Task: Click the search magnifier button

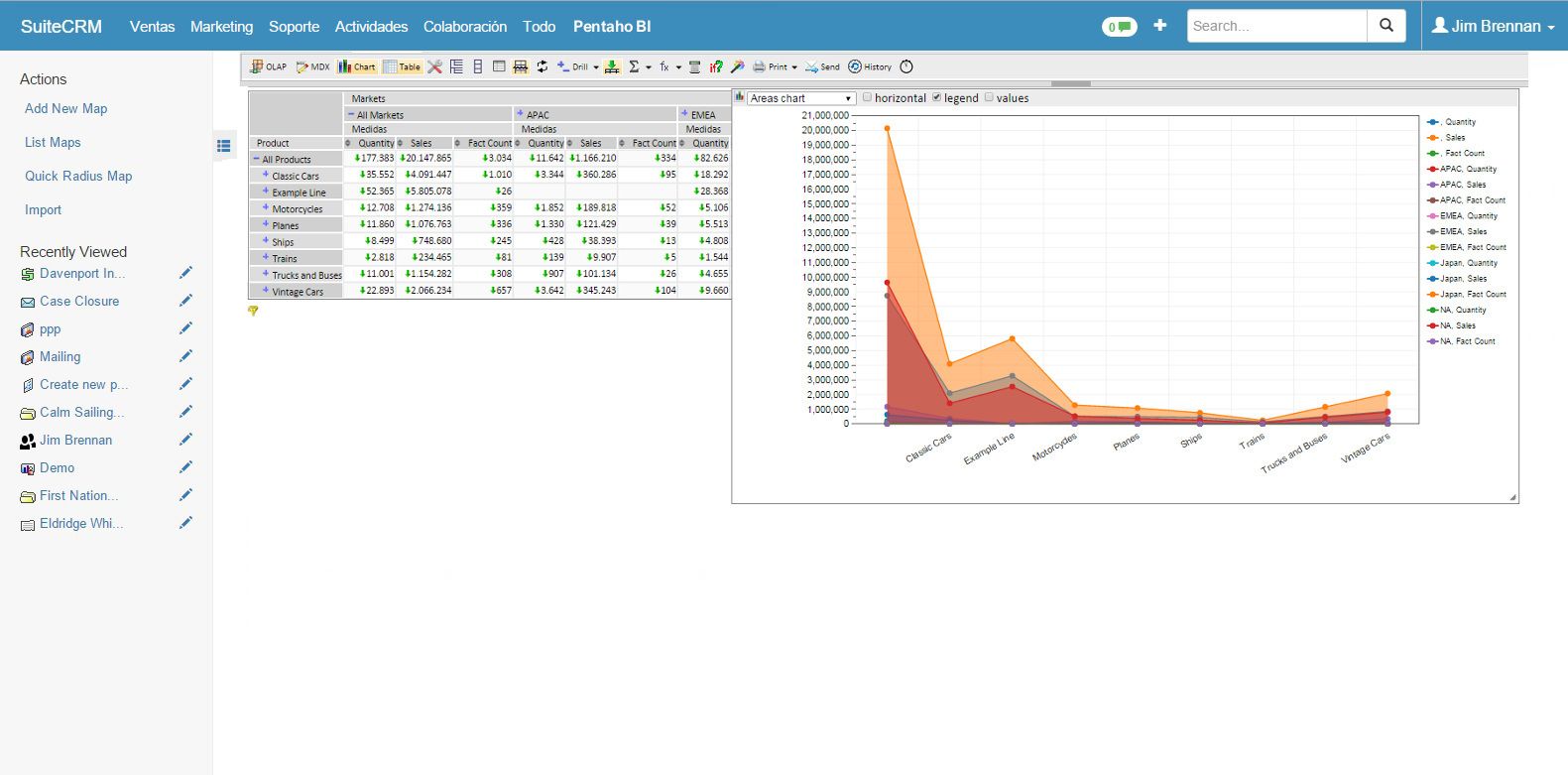Action: coord(1387,26)
